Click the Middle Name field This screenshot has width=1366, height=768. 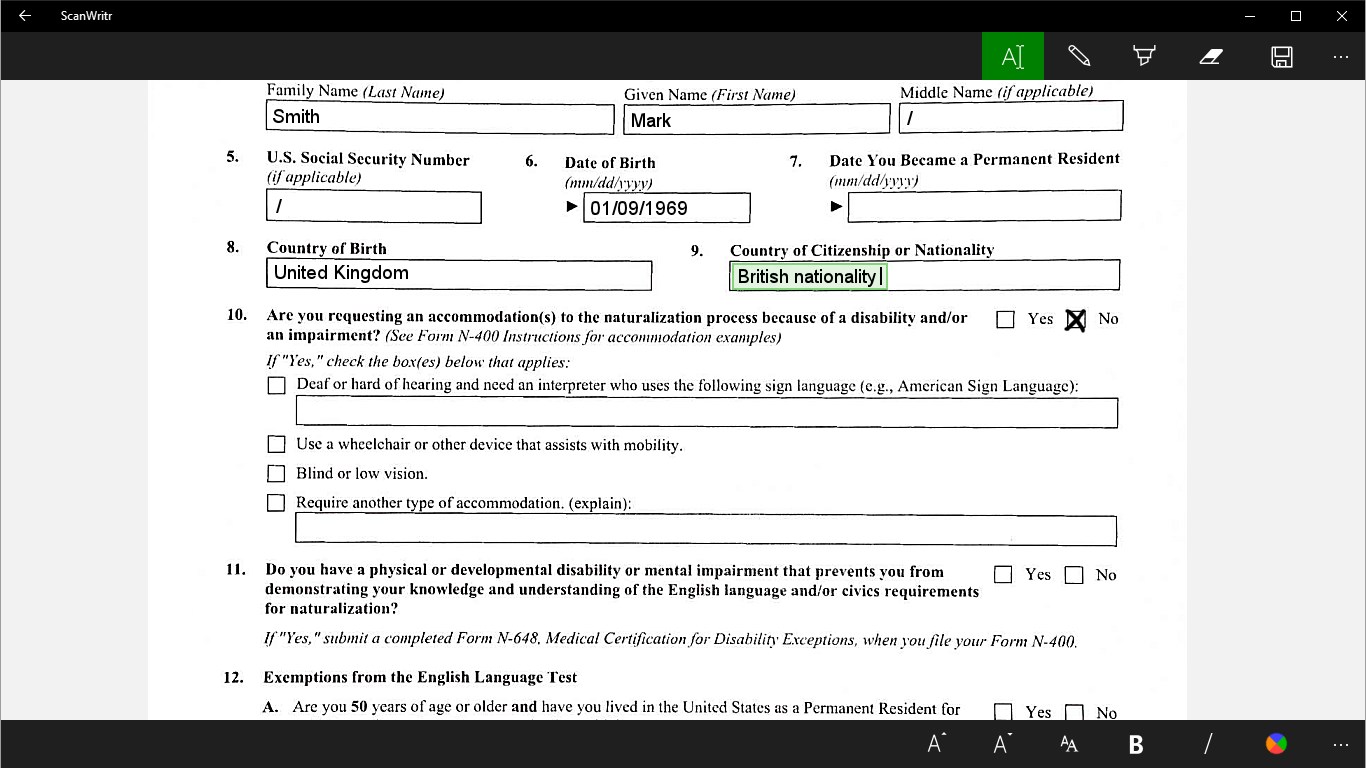(1011, 116)
